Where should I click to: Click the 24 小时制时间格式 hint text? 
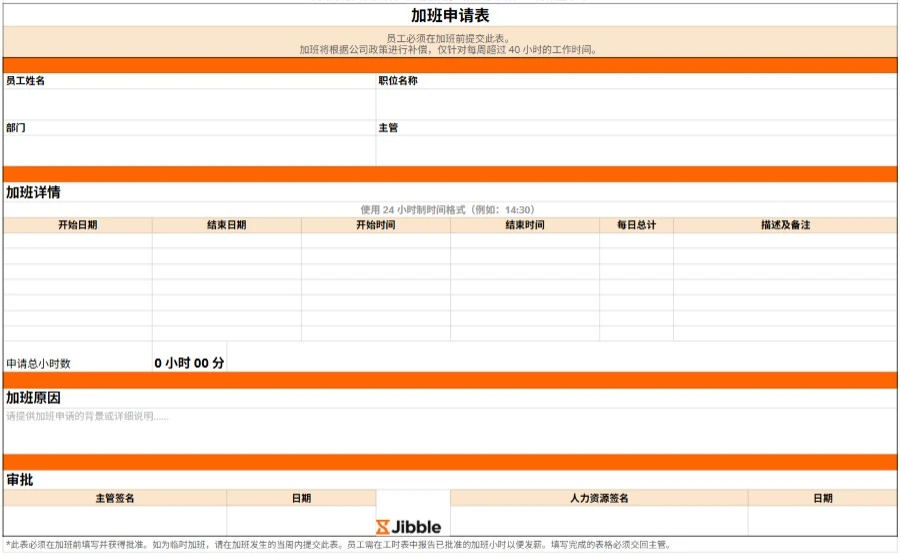[448, 210]
